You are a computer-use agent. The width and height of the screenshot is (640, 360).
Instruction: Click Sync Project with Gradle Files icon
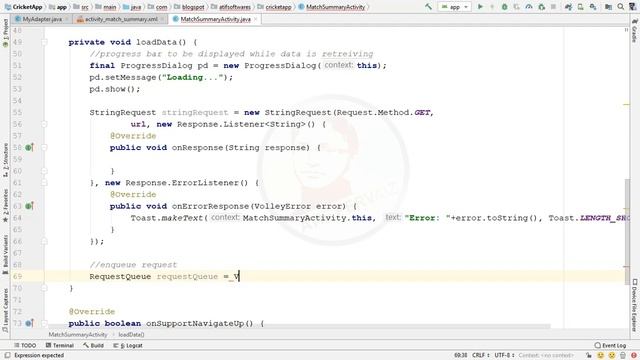point(568,7)
